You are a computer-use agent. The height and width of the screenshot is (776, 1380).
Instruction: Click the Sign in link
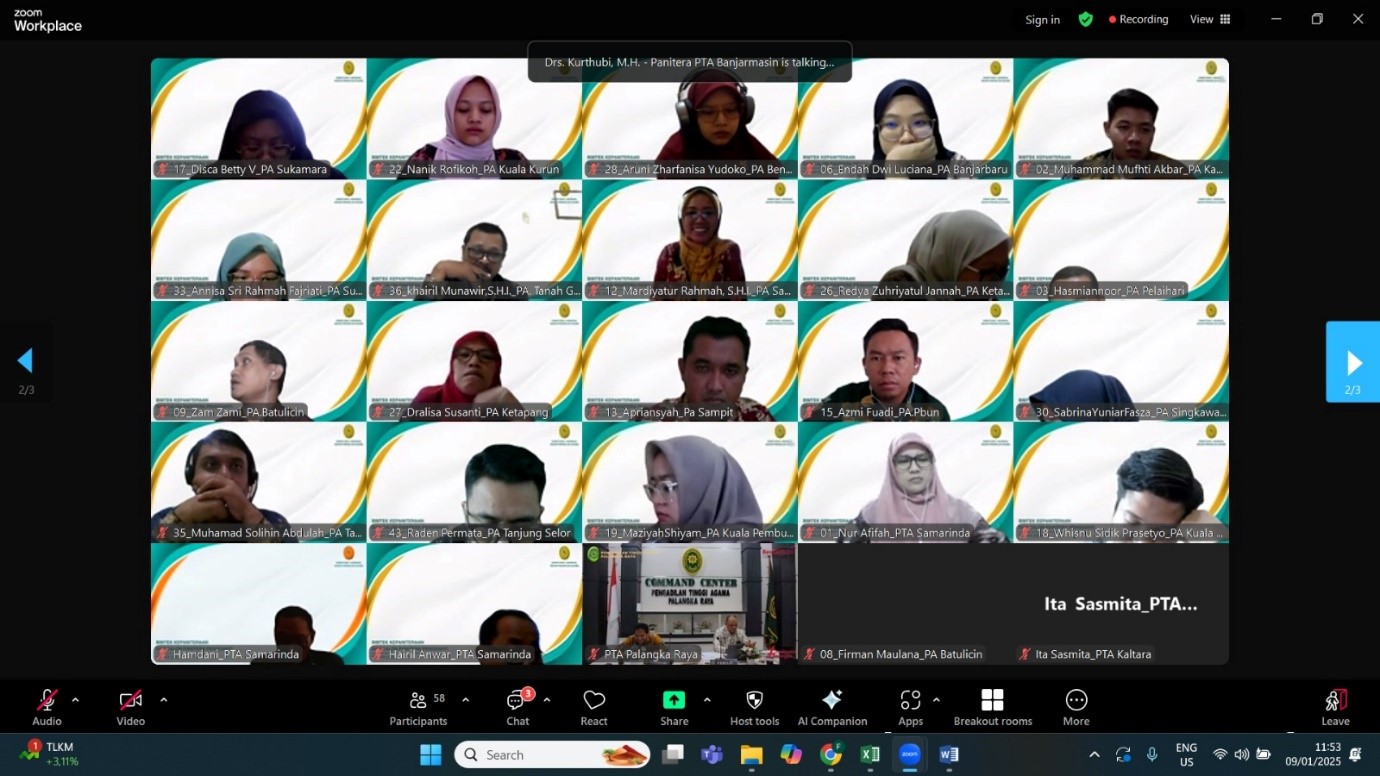click(x=1042, y=20)
